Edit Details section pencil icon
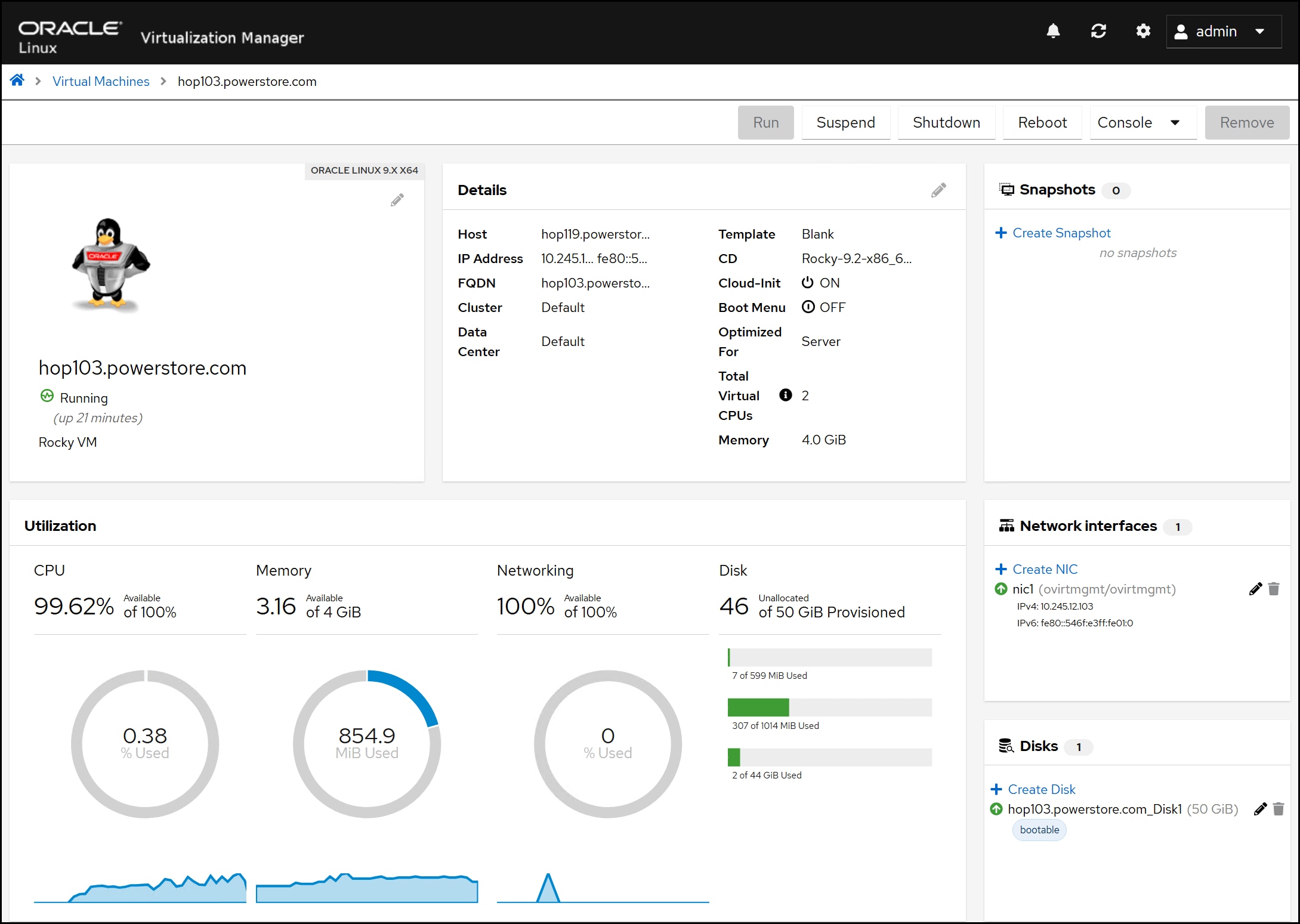Image resolution: width=1300 pixels, height=924 pixels. coord(938,190)
